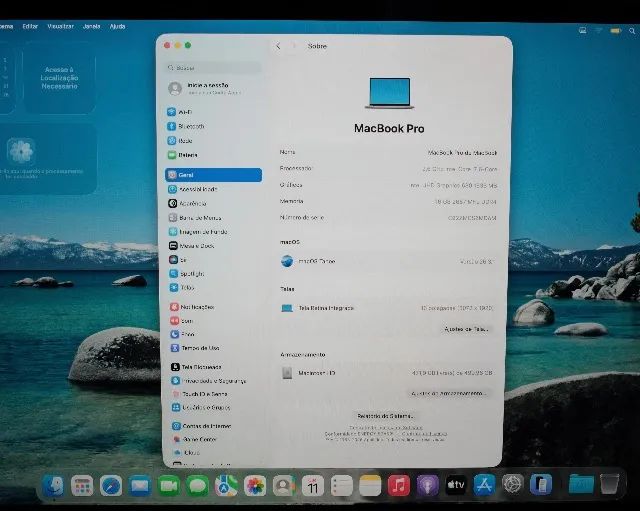Open Acessibilidade in the sidebar
Image resolution: width=640 pixels, height=511 pixels.
pos(193,189)
